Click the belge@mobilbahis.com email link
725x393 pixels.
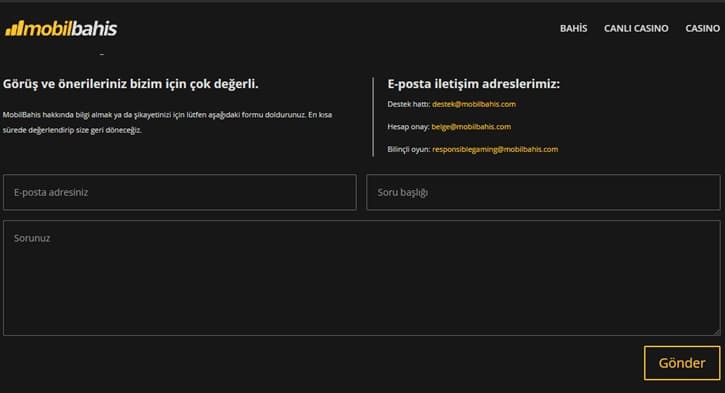pos(471,127)
